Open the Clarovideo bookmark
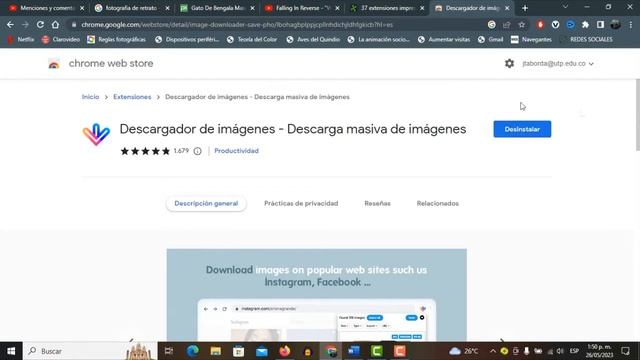The height and width of the screenshot is (360, 640). (61, 40)
